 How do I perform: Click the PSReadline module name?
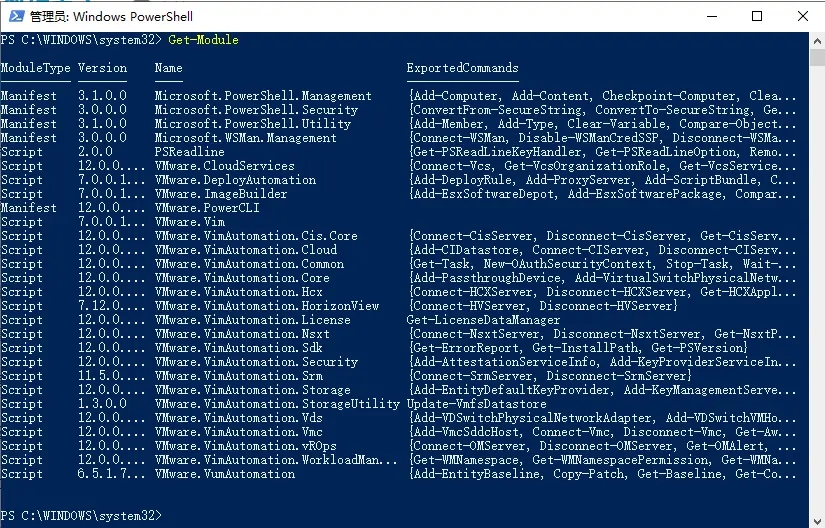189,152
